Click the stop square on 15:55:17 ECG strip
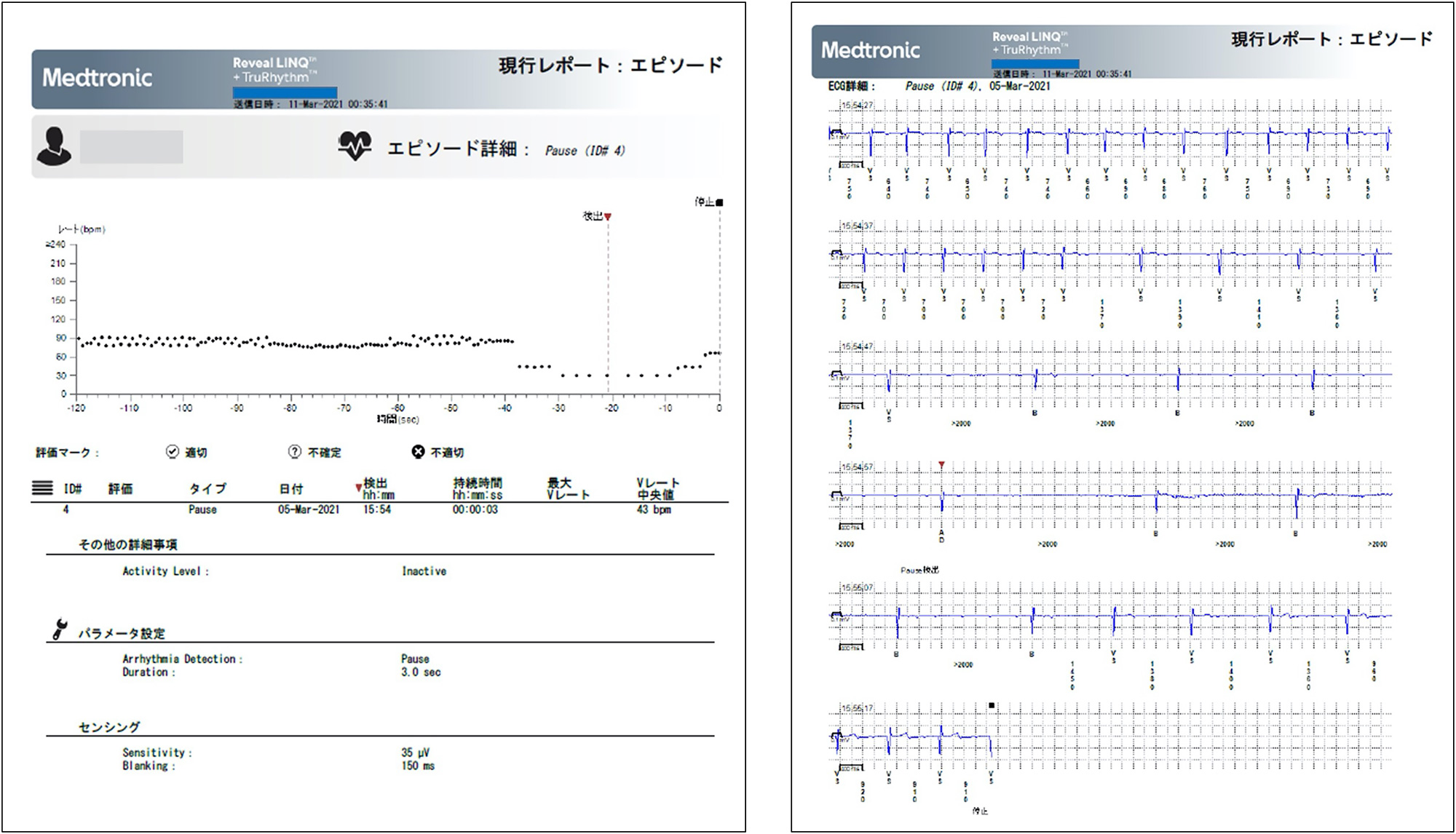1456x834 pixels. click(992, 705)
